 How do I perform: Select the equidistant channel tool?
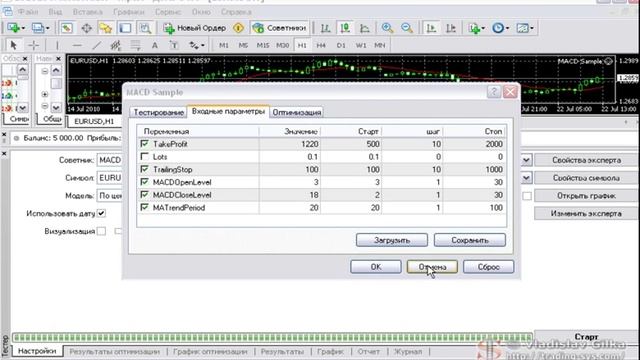click(x=116, y=45)
